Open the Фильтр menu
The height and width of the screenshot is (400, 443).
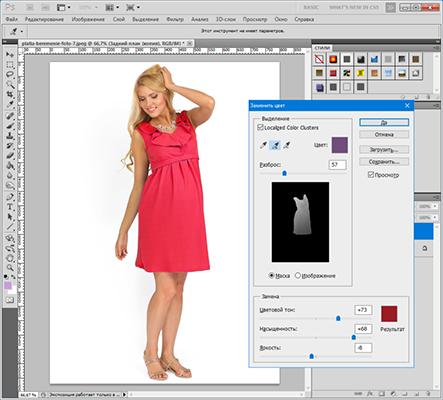pyautogui.click(x=175, y=19)
